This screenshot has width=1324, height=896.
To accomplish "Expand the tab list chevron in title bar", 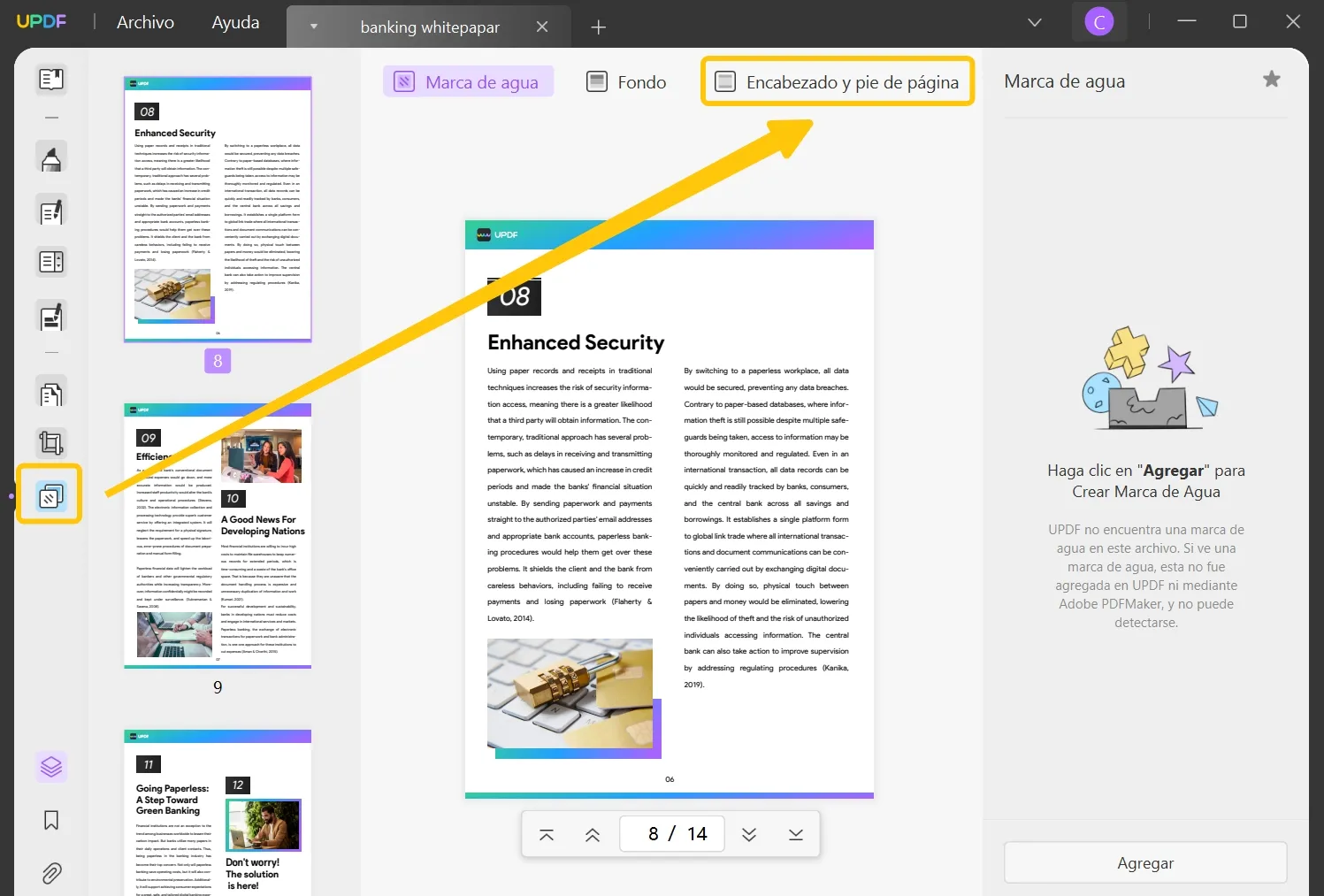I will [1035, 22].
